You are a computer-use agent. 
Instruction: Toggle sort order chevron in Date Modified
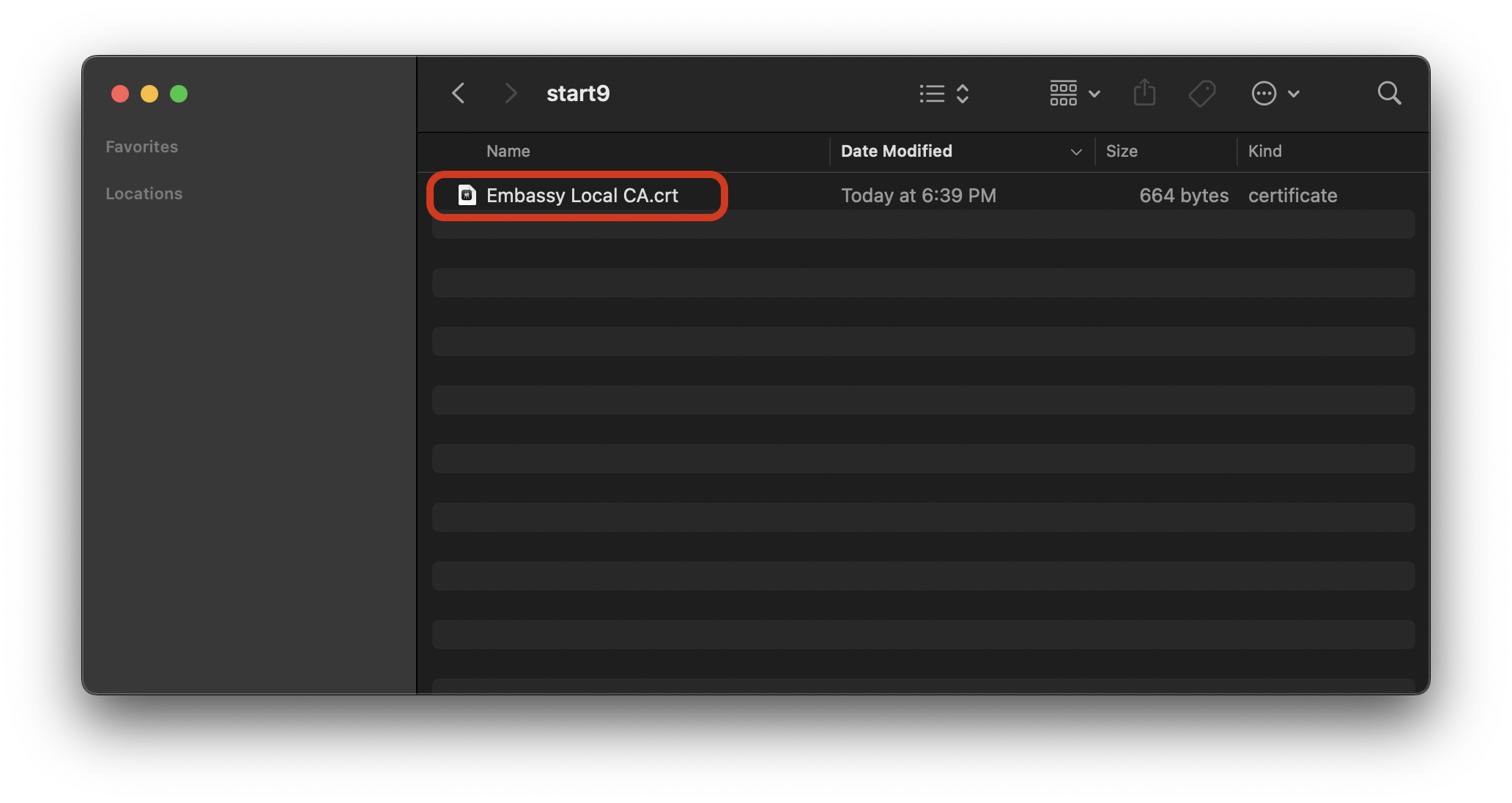pyautogui.click(x=1075, y=152)
